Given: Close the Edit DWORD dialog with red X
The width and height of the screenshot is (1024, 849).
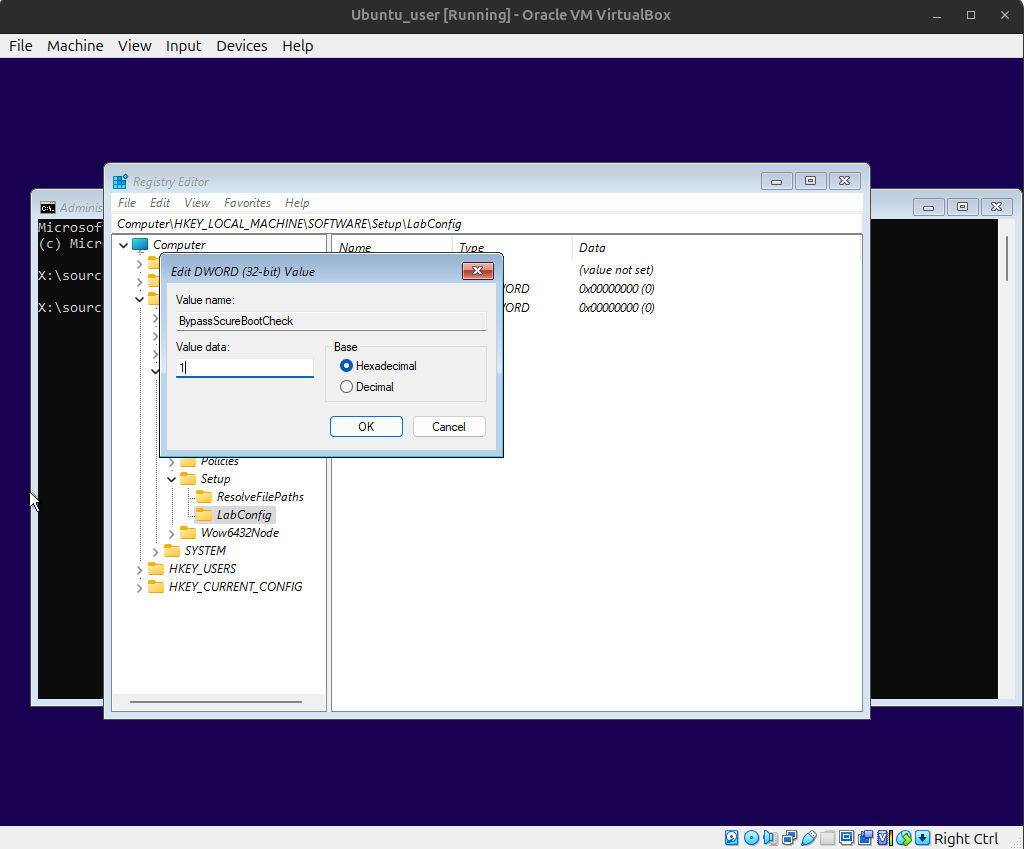Looking at the screenshot, I should coord(477,271).
